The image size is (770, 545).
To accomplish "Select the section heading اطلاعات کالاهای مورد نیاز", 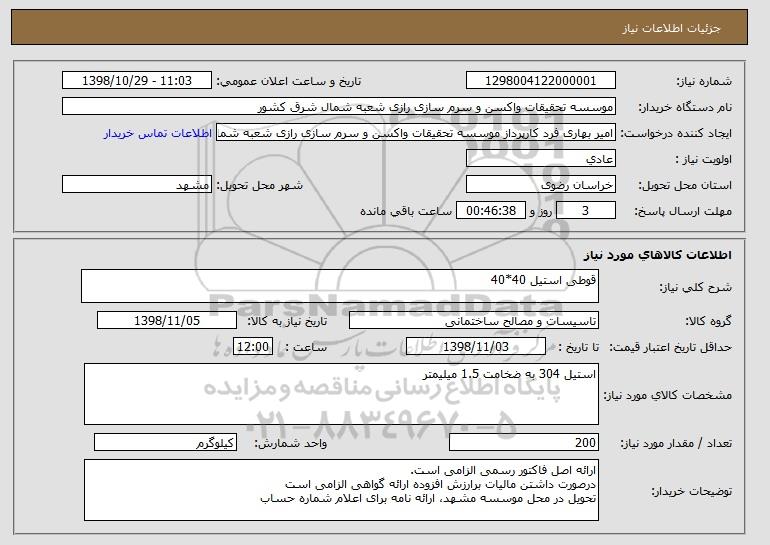I will click(658, 255).
